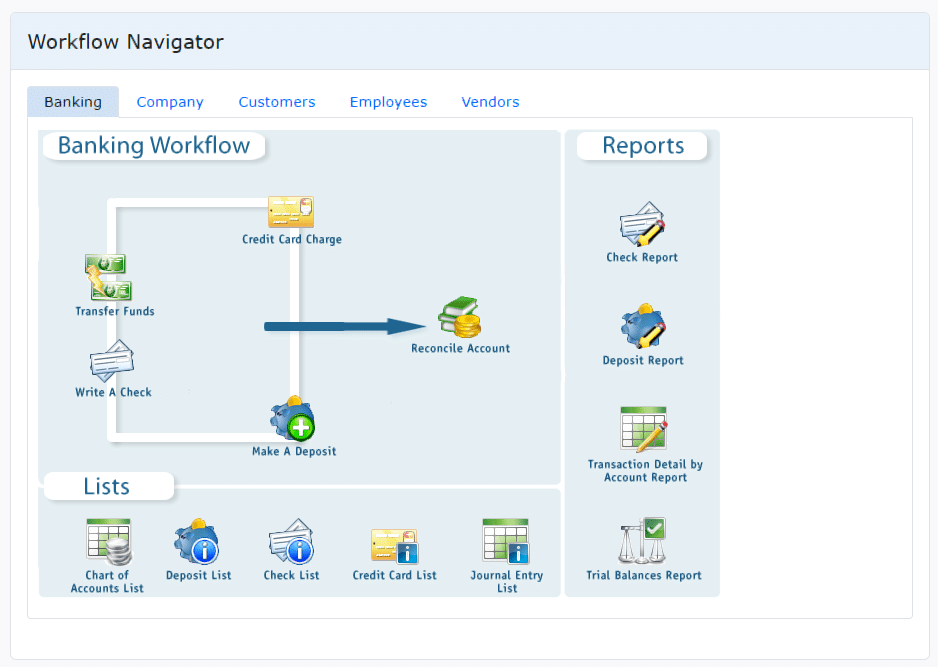The height and width of the screenshot is (667, 938).
Task: Open the Deposit Report icon
Action: [642, 327]
